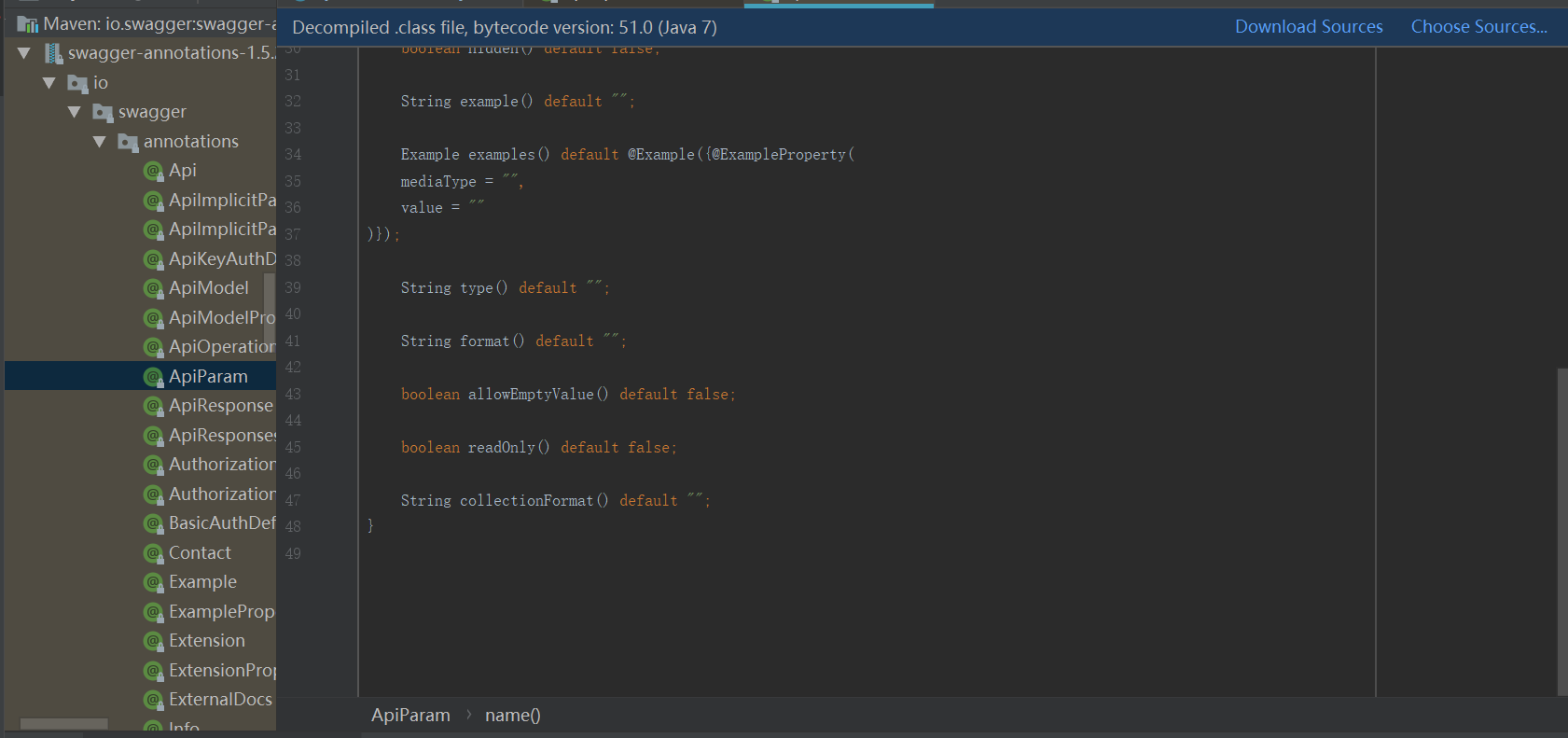Click ApiParam in the breadcrumb bar

coord(410,716)
